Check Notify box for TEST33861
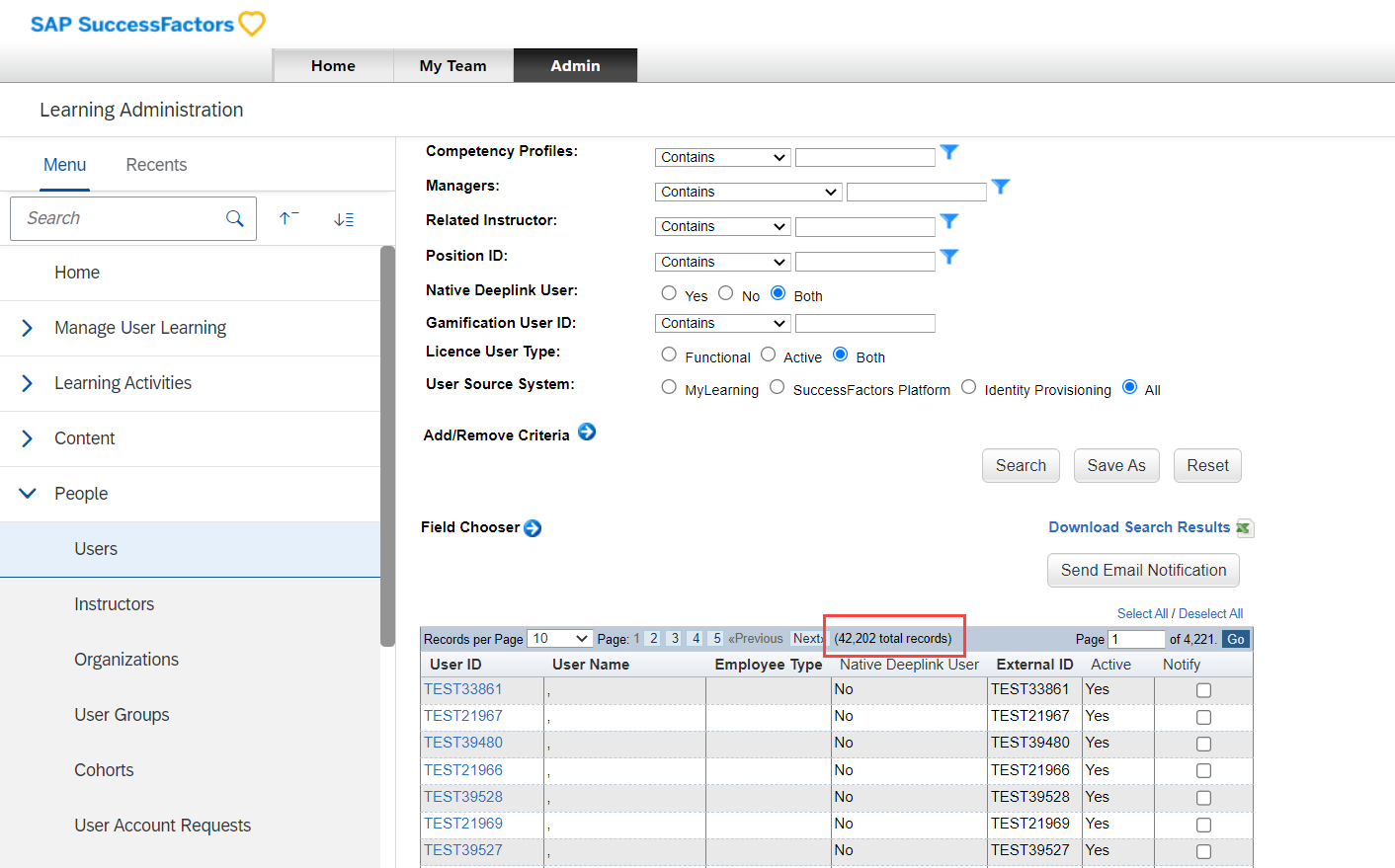The image size is (1395, 868). [1203, 690]
